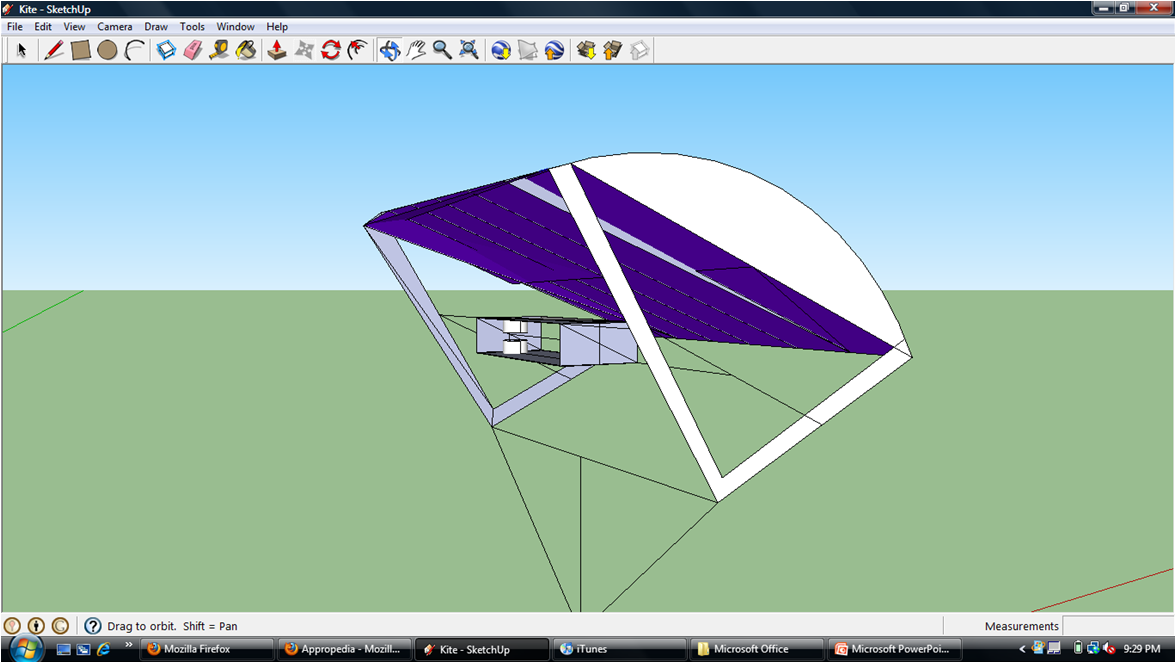Show hidden system tray icons arrow
Viewport: 1176px width, 663px height.
point(1022,649)
